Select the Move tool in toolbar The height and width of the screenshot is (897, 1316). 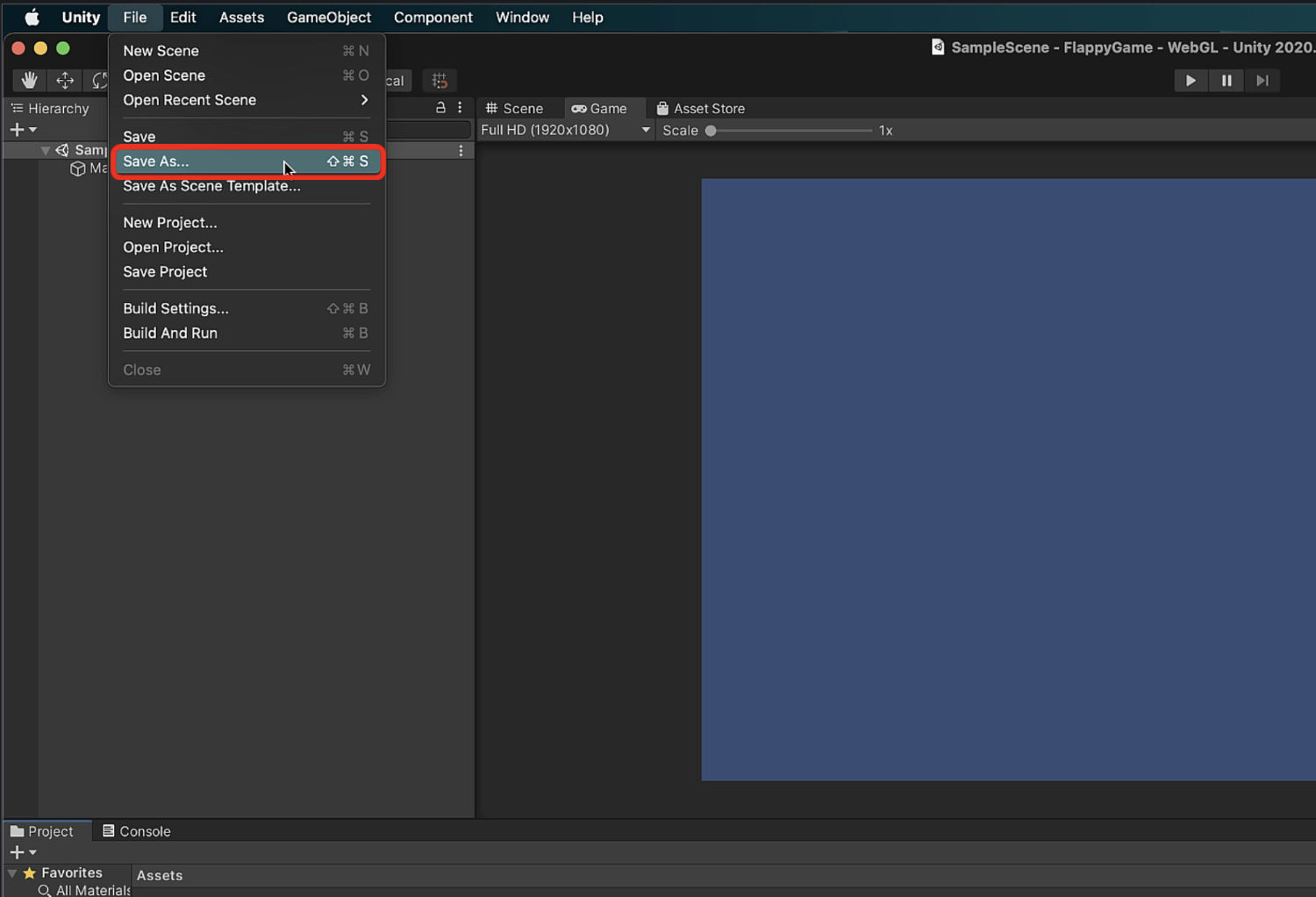click(x=65, y=81)
